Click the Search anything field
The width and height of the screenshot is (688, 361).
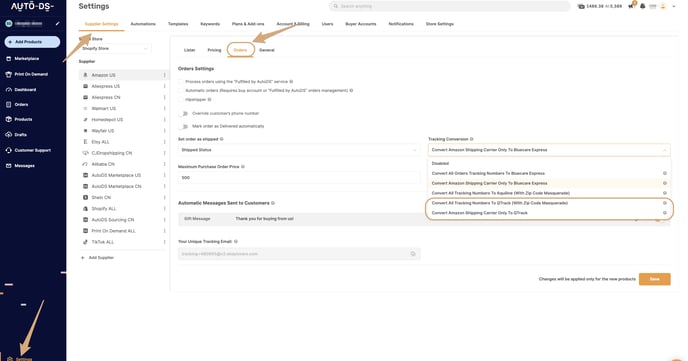coord(450,6)
